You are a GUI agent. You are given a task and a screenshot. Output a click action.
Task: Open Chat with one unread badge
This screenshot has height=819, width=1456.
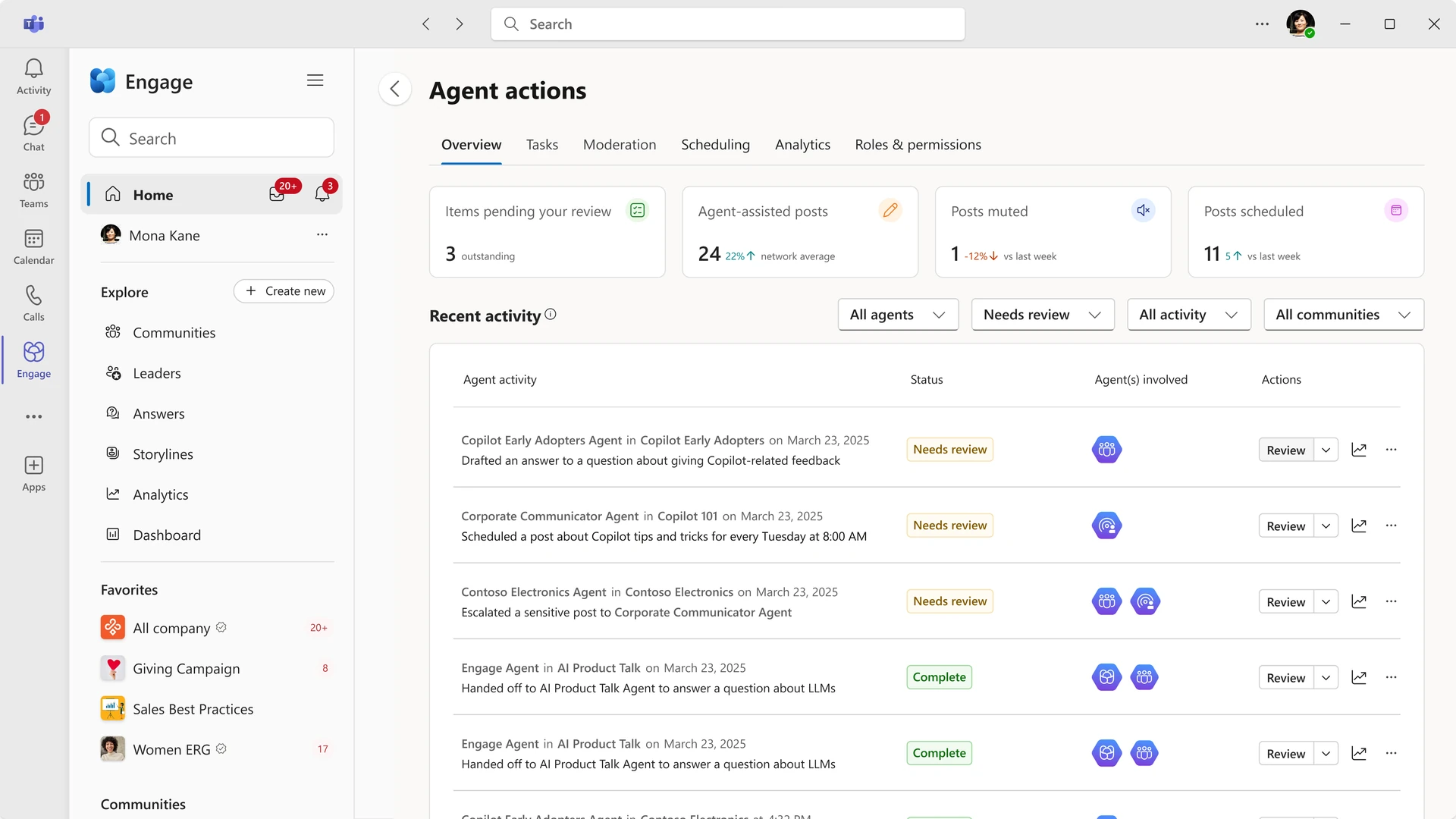click(33, 133)
